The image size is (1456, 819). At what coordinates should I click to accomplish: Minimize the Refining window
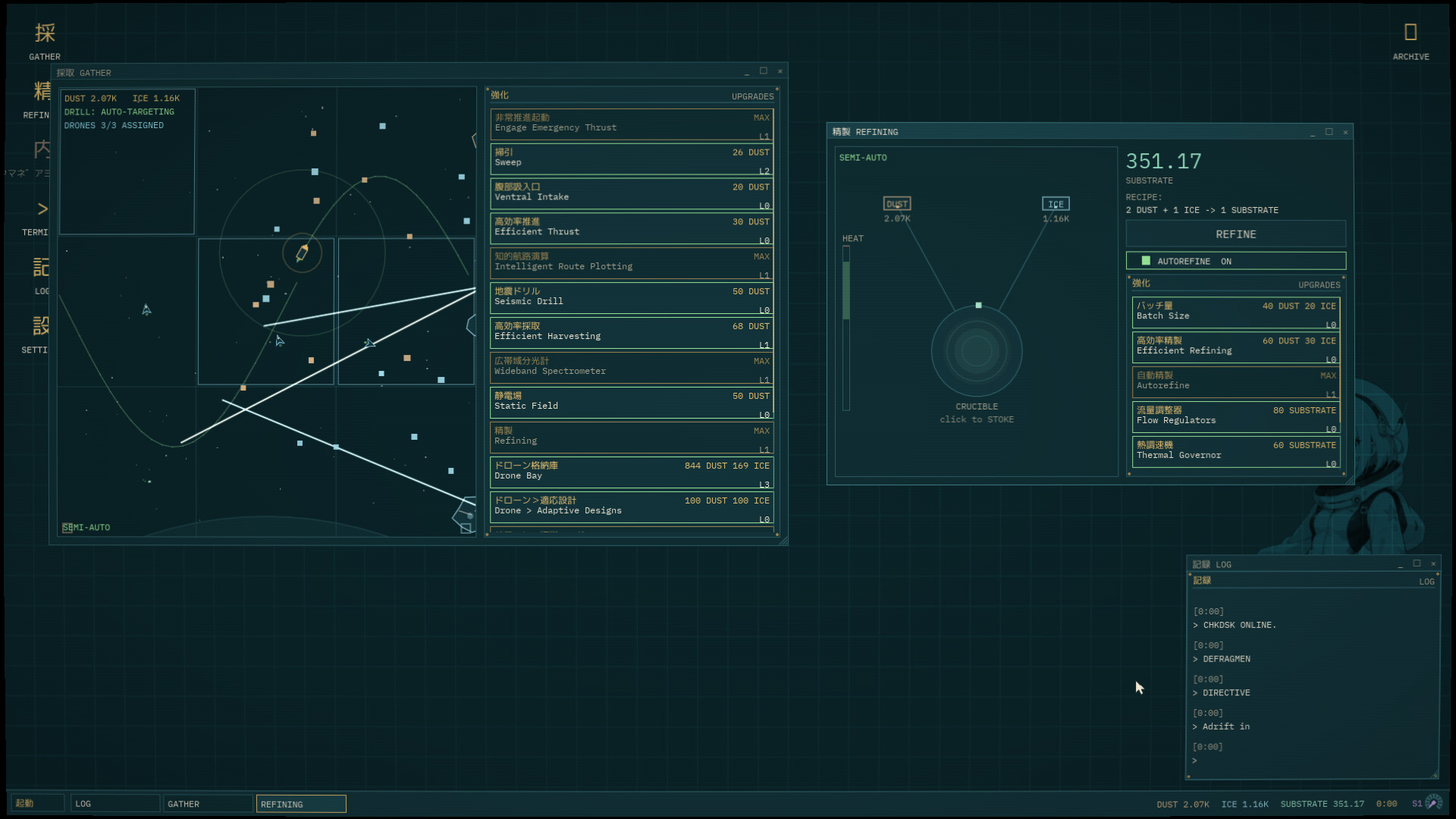(1313, 132)
